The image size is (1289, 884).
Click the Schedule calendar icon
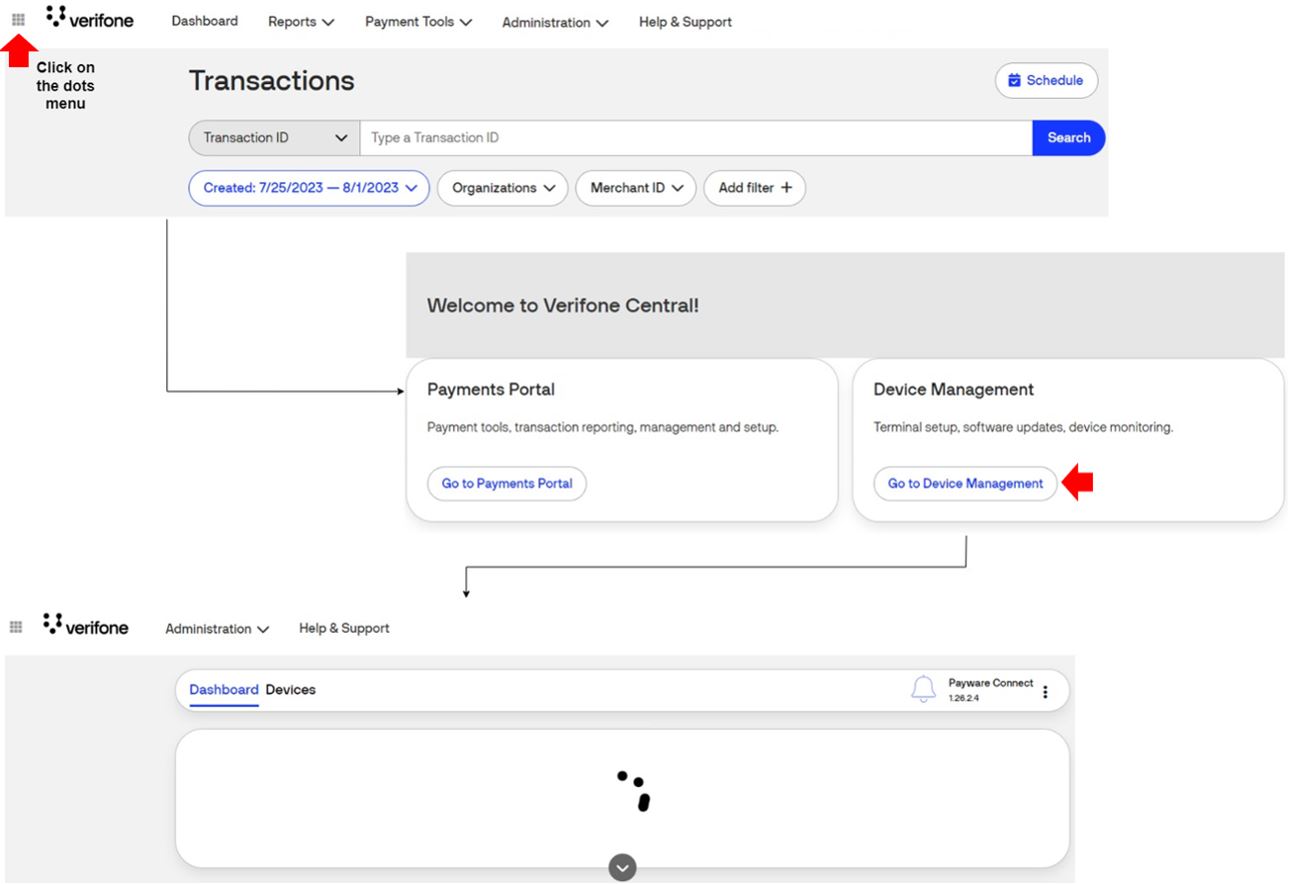pos(1015,80)
